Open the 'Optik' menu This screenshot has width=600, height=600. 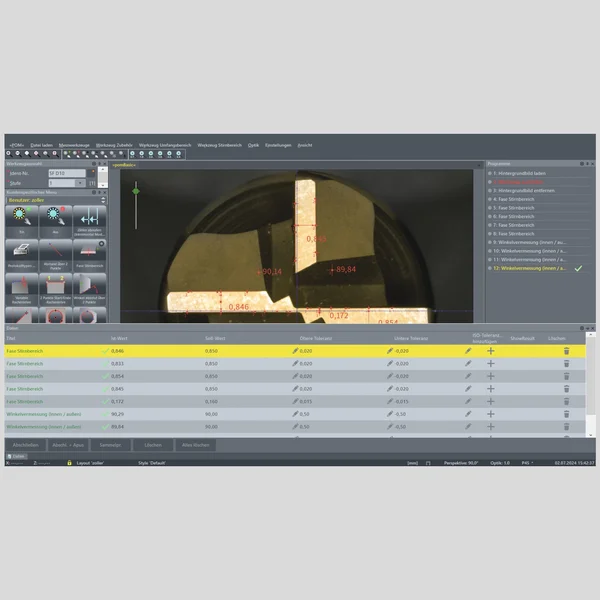[x=253, y=145]
